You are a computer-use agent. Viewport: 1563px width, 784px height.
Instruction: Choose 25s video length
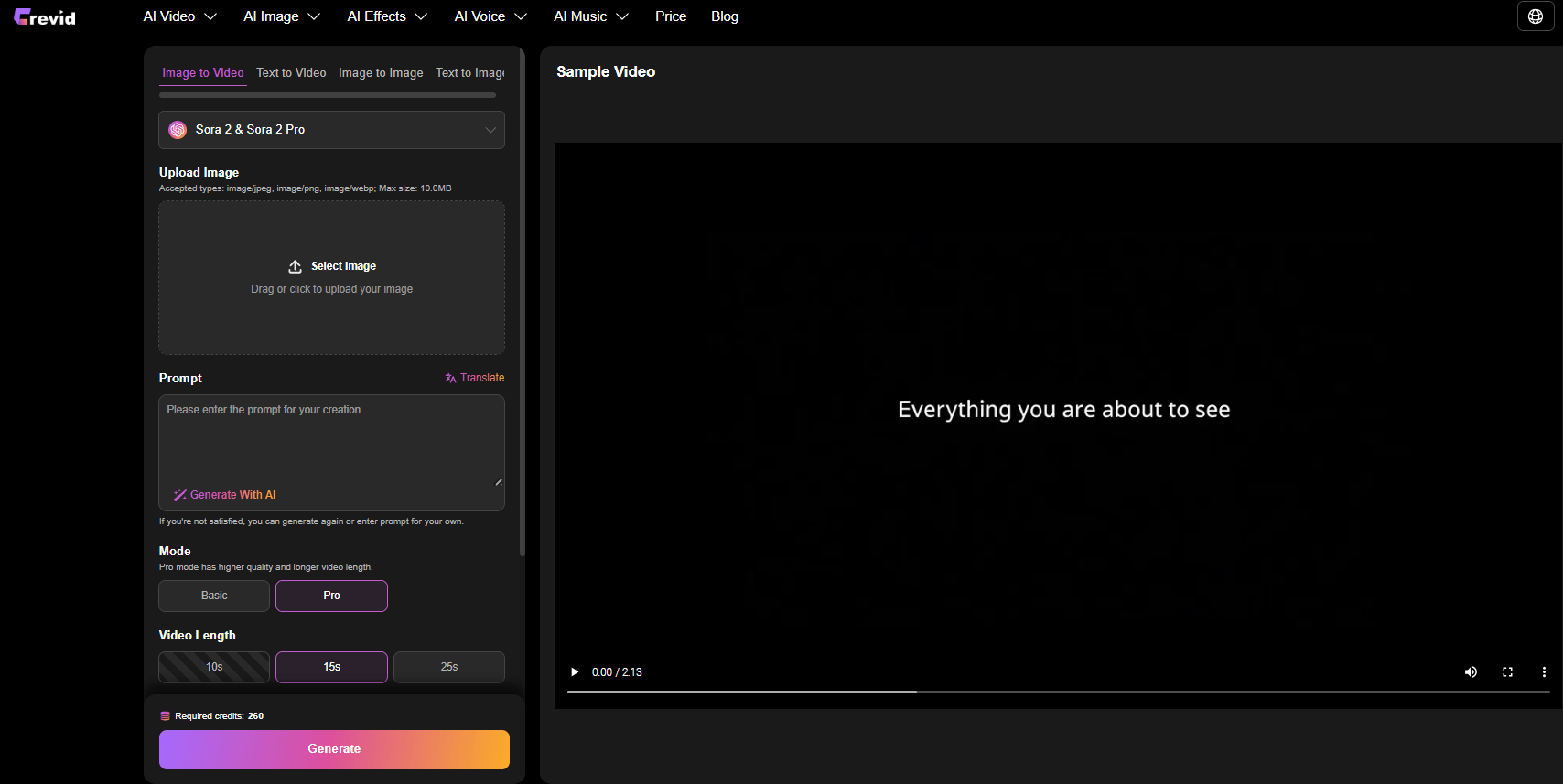coord(448,667)
